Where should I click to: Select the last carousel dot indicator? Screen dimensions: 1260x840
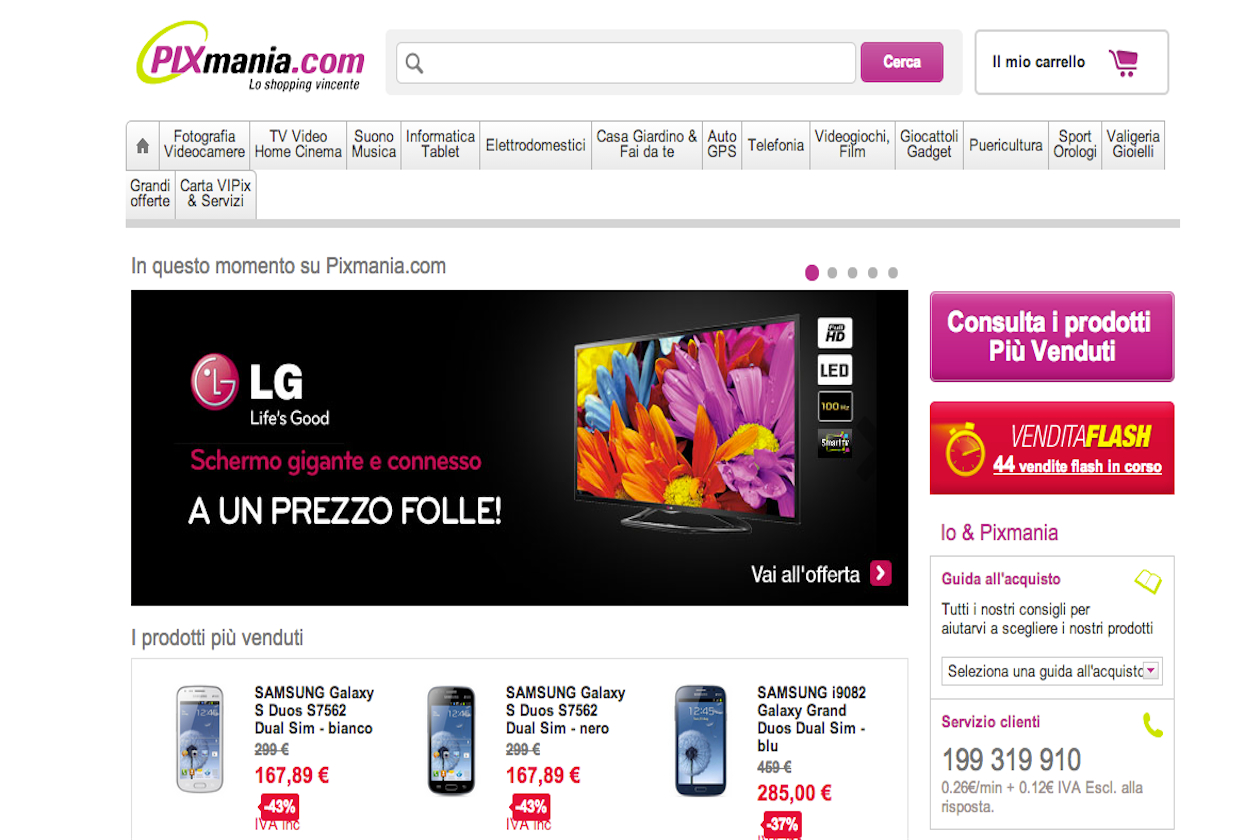click(x=893, y=272)
